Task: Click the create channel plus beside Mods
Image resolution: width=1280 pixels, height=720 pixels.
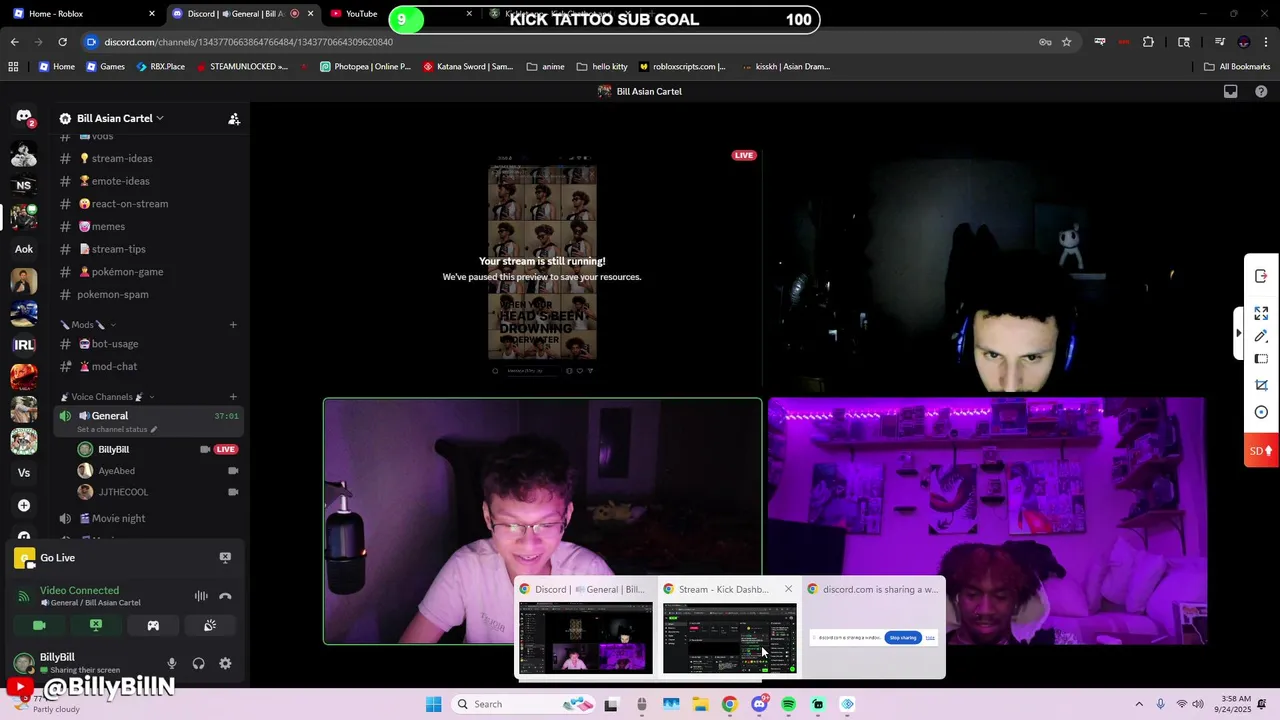Action: [x=233, y=324]
